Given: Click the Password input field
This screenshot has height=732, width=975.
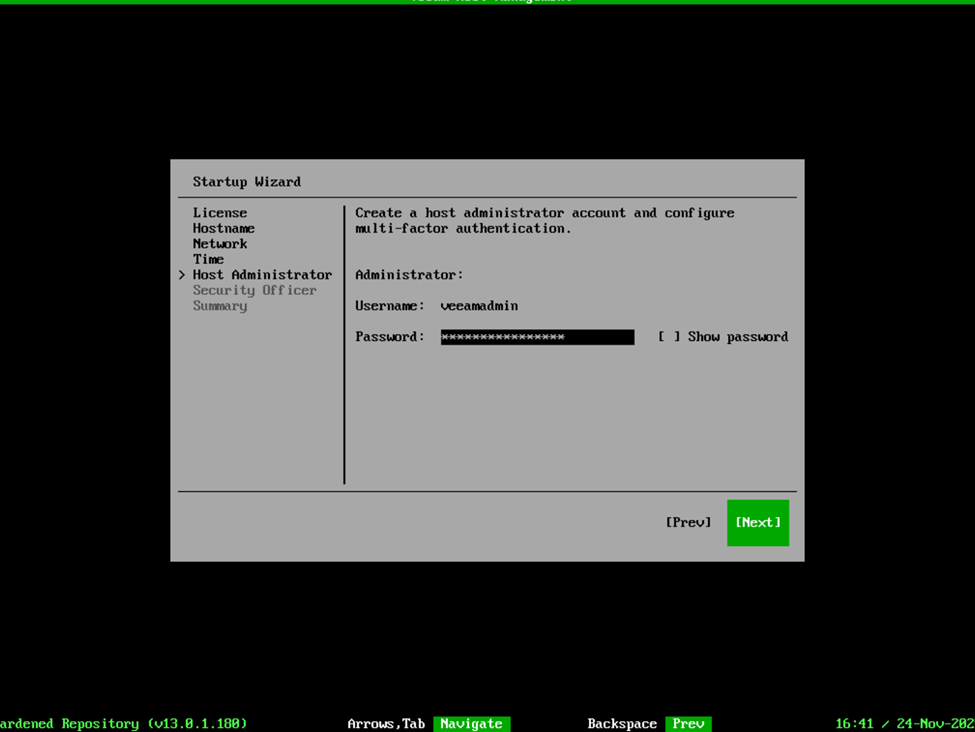Looking at the screenshot, I should click(537, 337).
